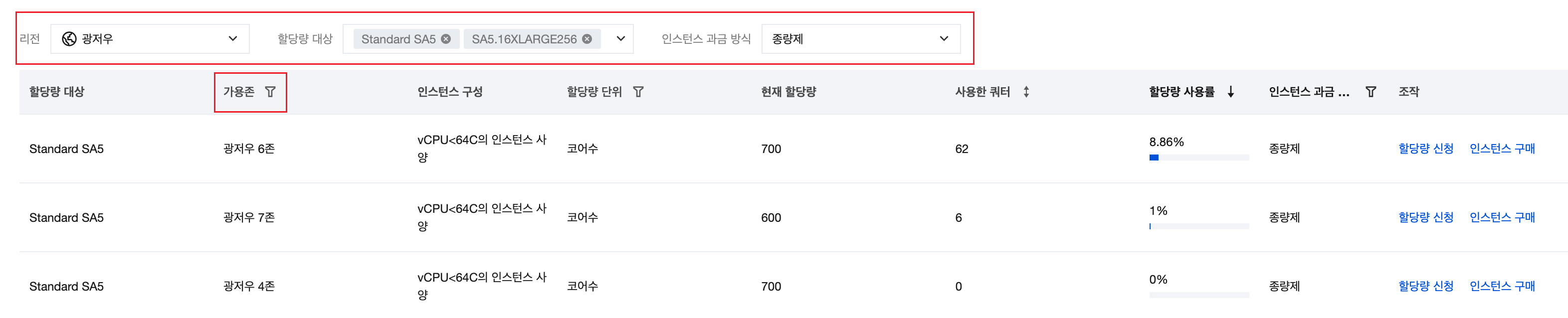Toggle 할당량 사용률 descending sort arrow
1568x318 pixels.
pyautogui.click(x=1231, y=92)
